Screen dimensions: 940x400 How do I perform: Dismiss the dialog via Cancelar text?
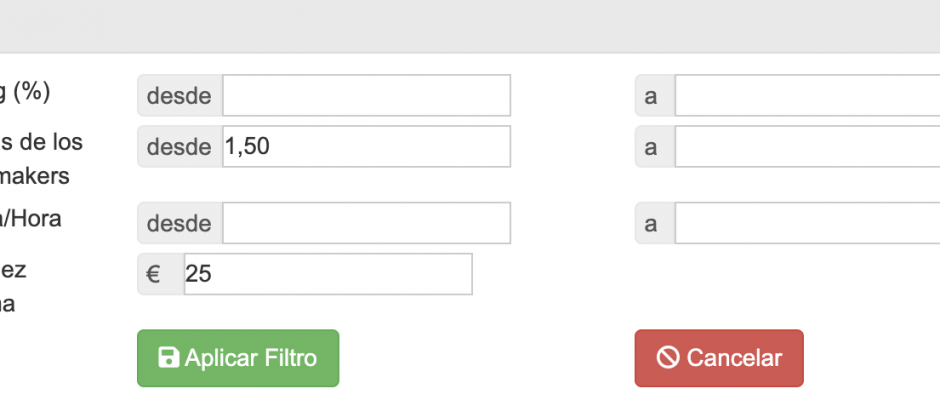[x=734, y=358]
